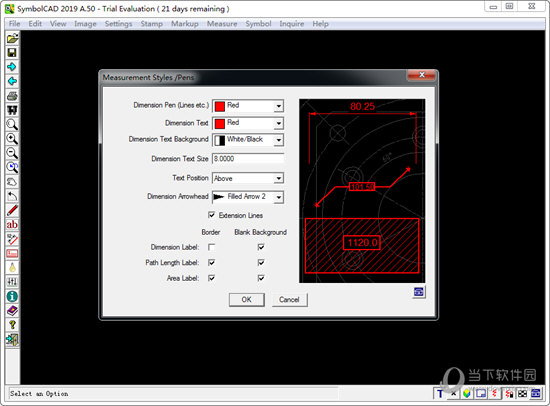Click the light bulb icon
The width and height of the screenshot is (550, 406).
click(12, 268)
